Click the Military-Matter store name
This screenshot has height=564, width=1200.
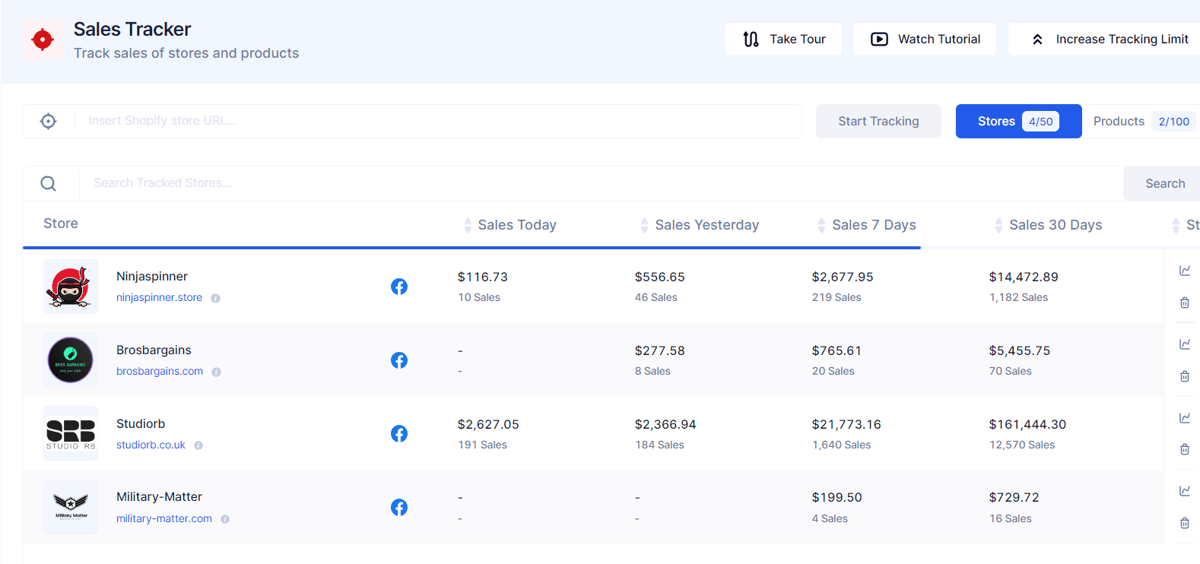click(x=159, y=497)
